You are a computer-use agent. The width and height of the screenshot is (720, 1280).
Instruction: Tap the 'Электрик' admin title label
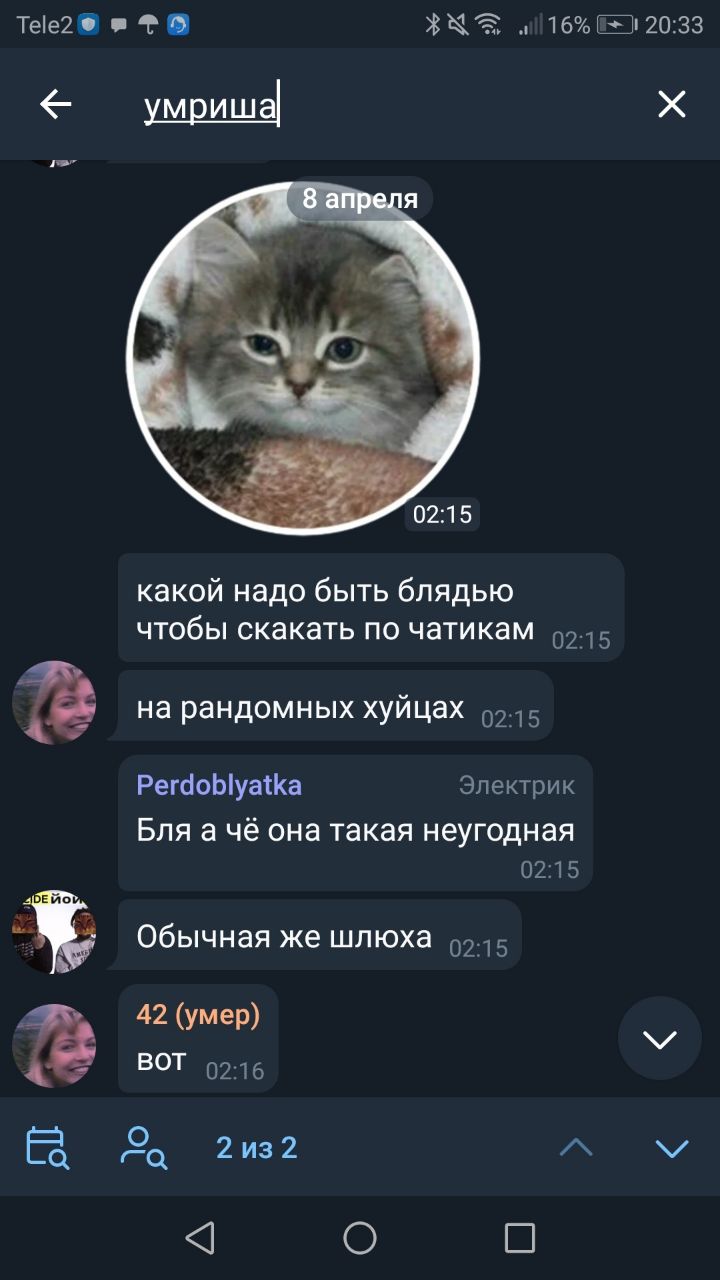(x=517, y=786)
